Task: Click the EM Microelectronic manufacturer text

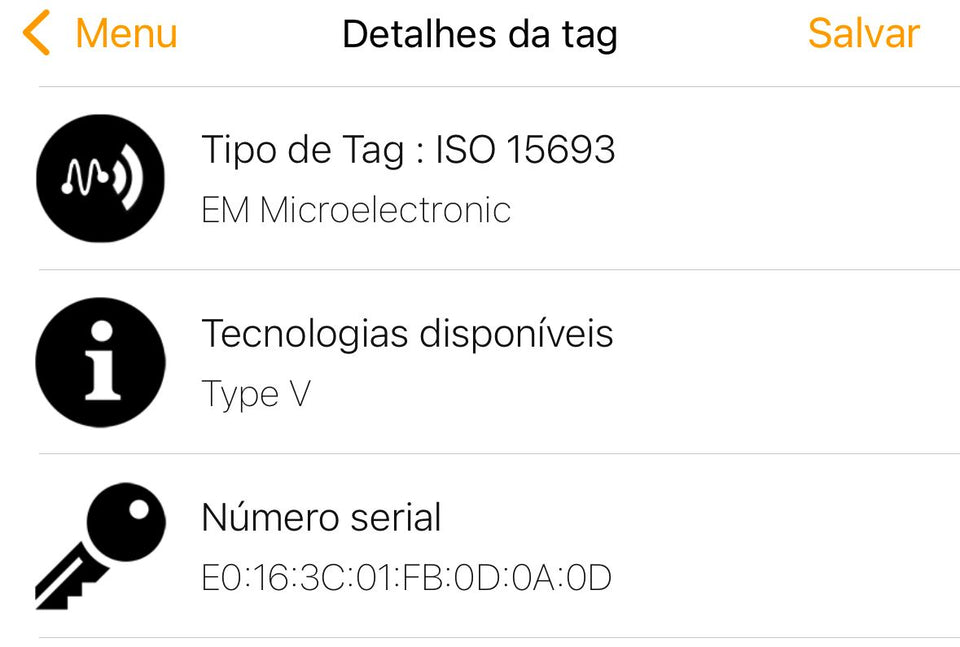Action: [x=356, y=210]
